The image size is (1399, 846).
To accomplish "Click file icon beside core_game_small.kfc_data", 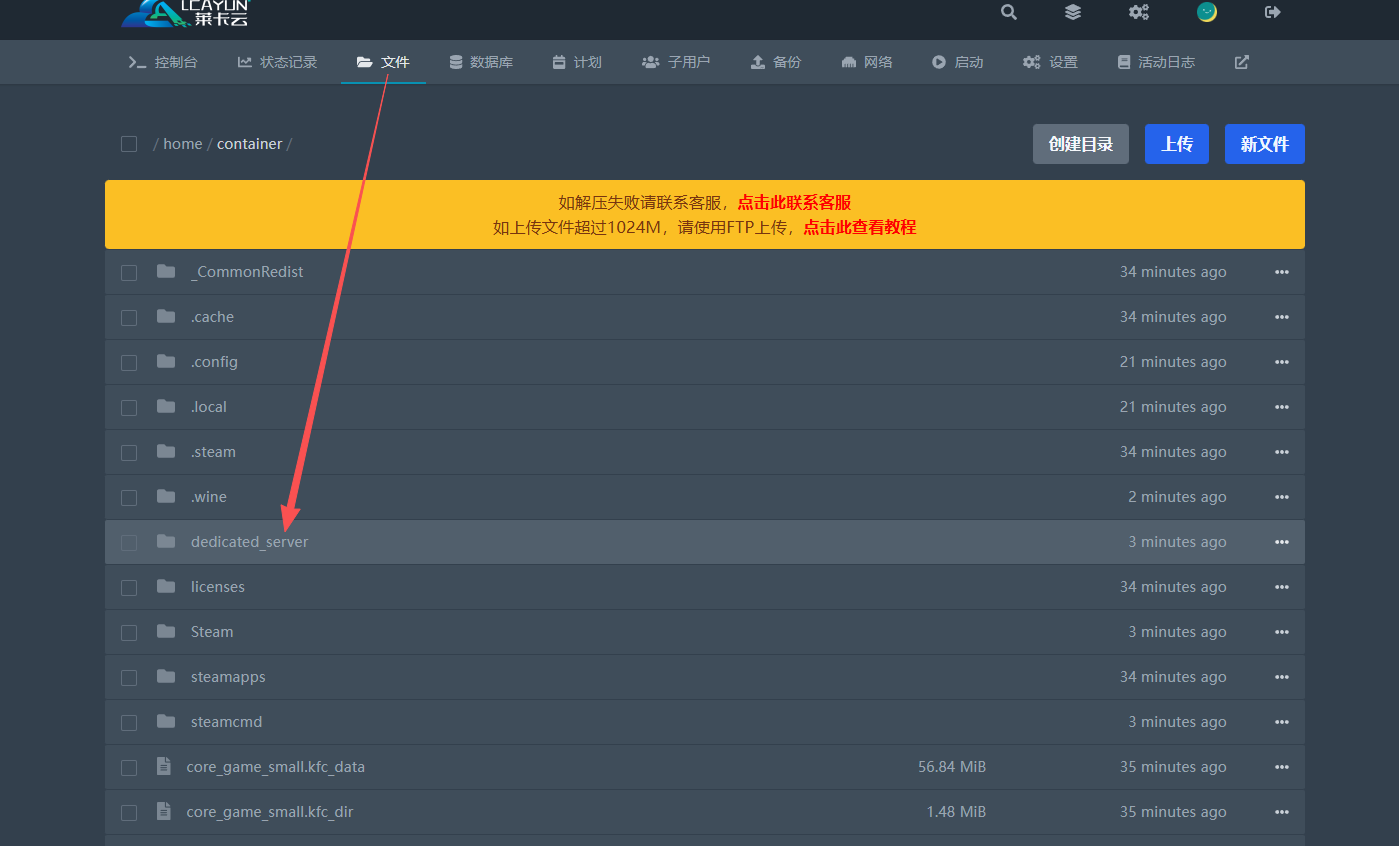I will point(163,767).
